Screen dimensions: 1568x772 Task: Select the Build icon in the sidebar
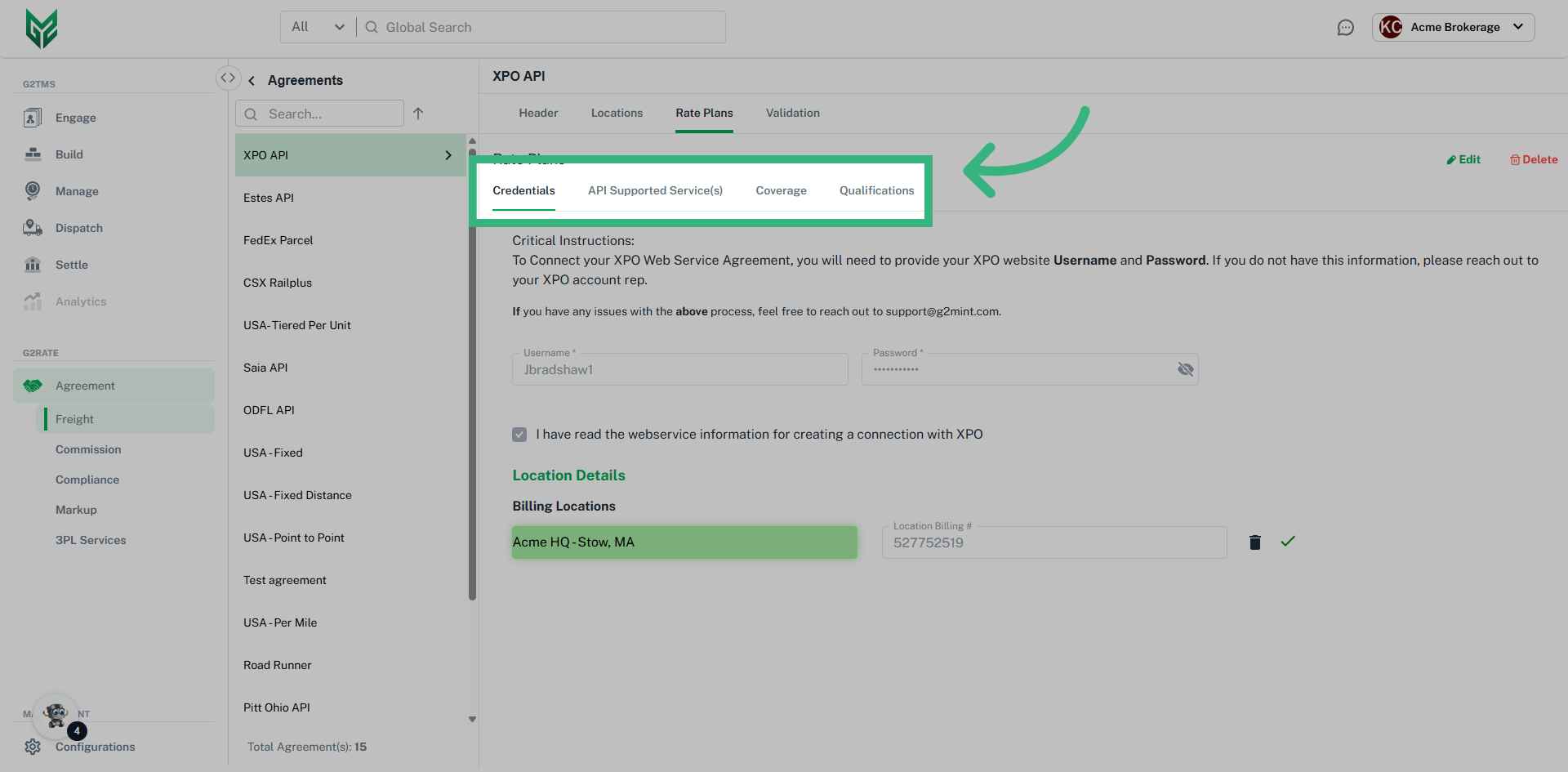(x=33, y=154)
